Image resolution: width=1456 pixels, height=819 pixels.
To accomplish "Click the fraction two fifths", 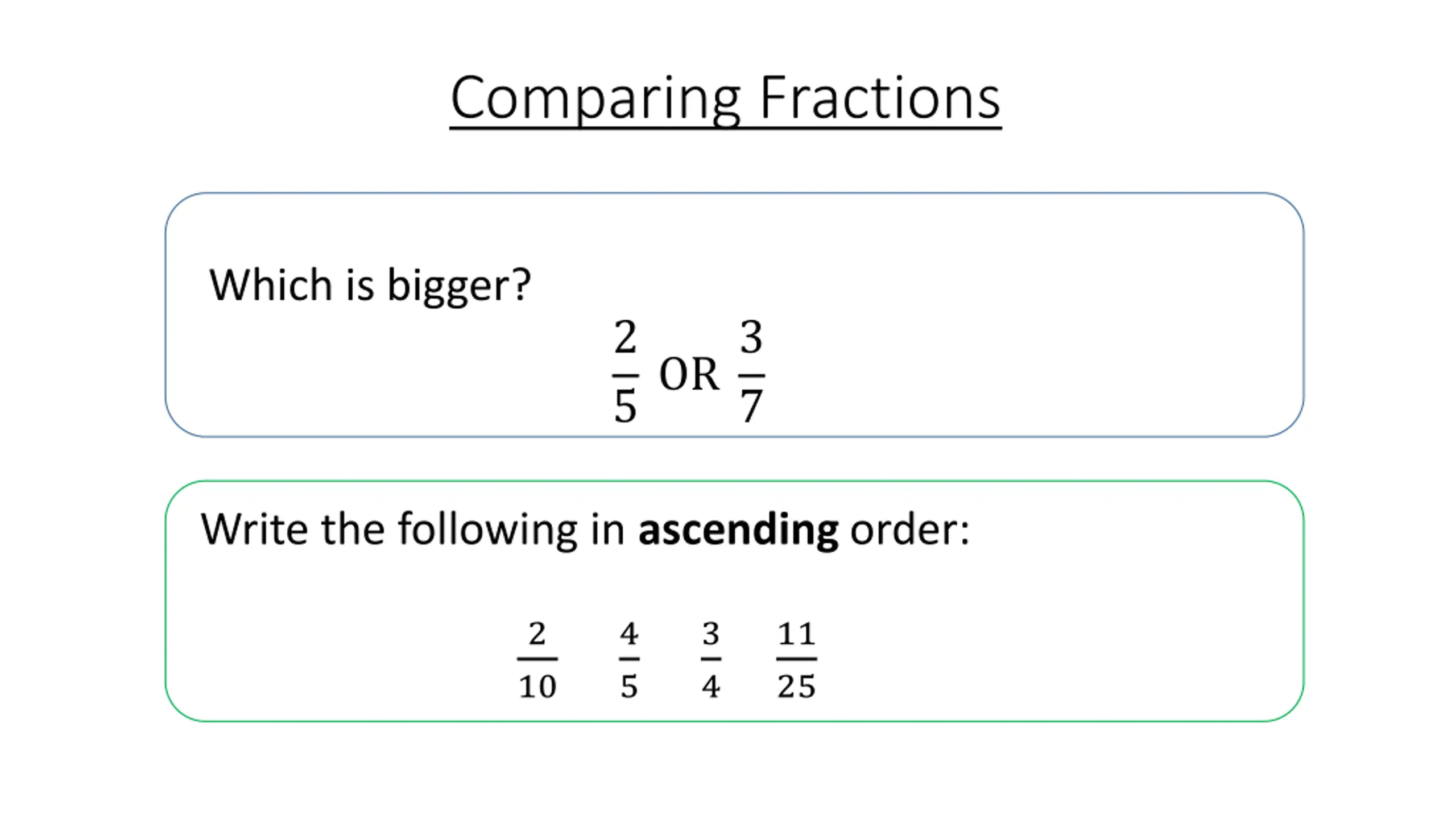I will click(x=625, y=371).
